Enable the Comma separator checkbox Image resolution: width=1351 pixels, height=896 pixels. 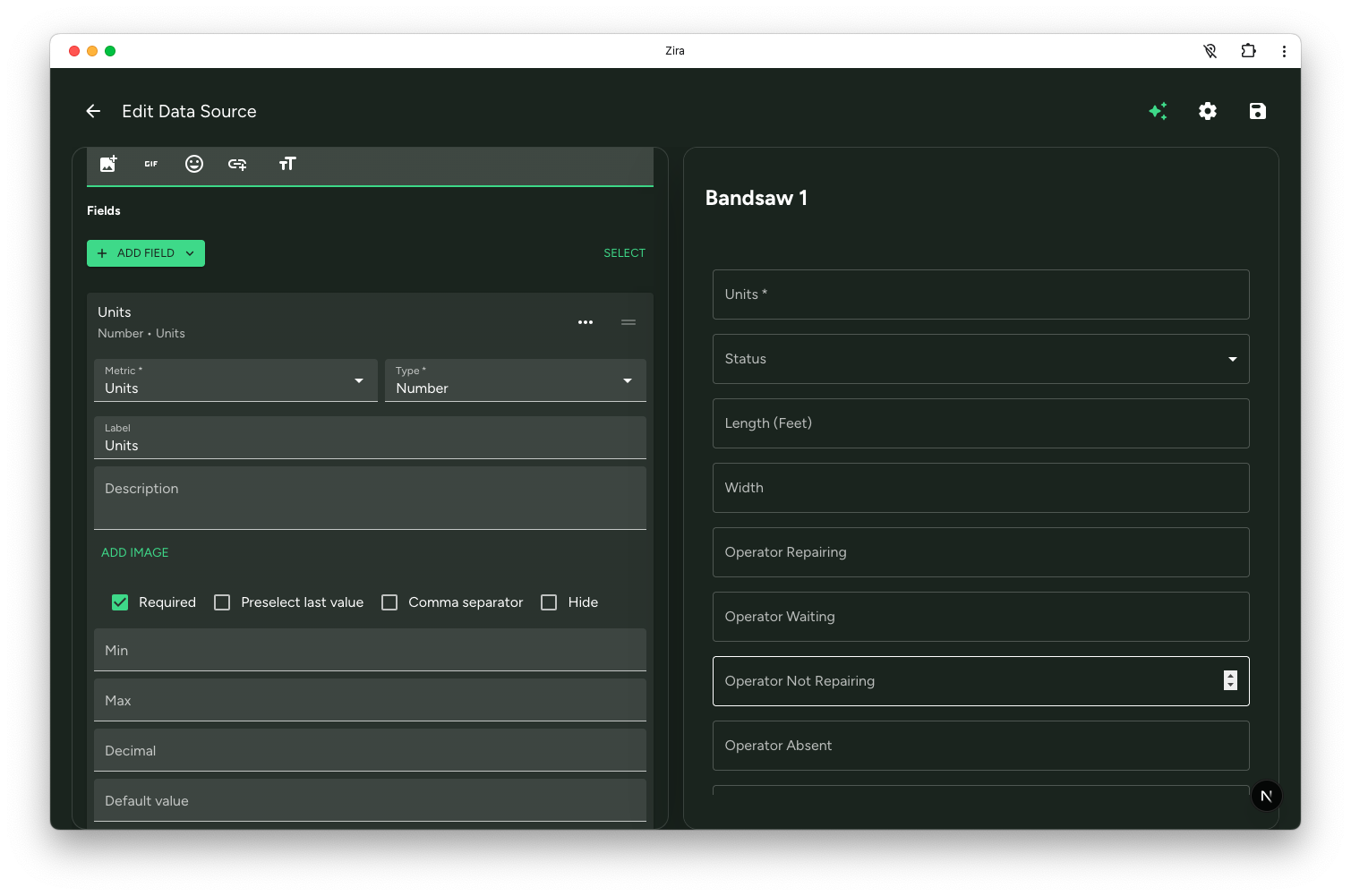click(389, 602)
